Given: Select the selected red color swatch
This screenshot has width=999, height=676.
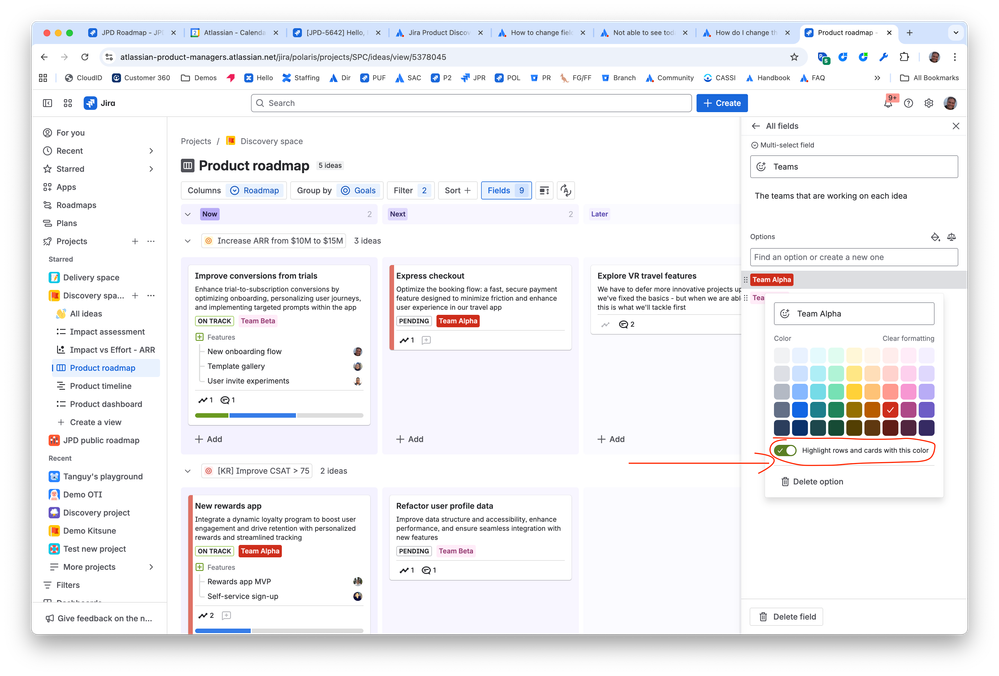Looking at the screenshot, I should point(891,410).
